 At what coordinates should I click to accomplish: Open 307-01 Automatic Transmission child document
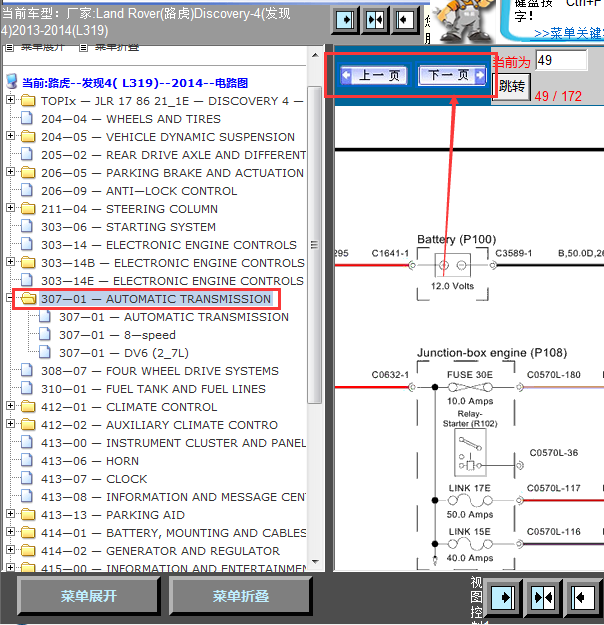coord(174,317)
